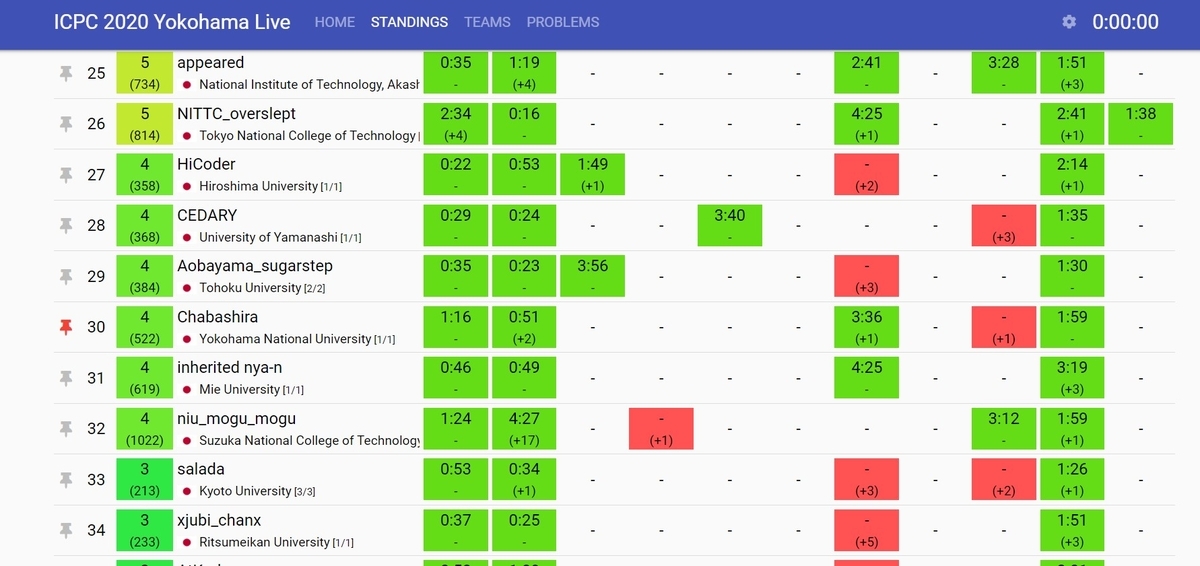The image size is (1200, 566).
Task: Select team name inherited nya-n
Action: (x=229, y=368)
